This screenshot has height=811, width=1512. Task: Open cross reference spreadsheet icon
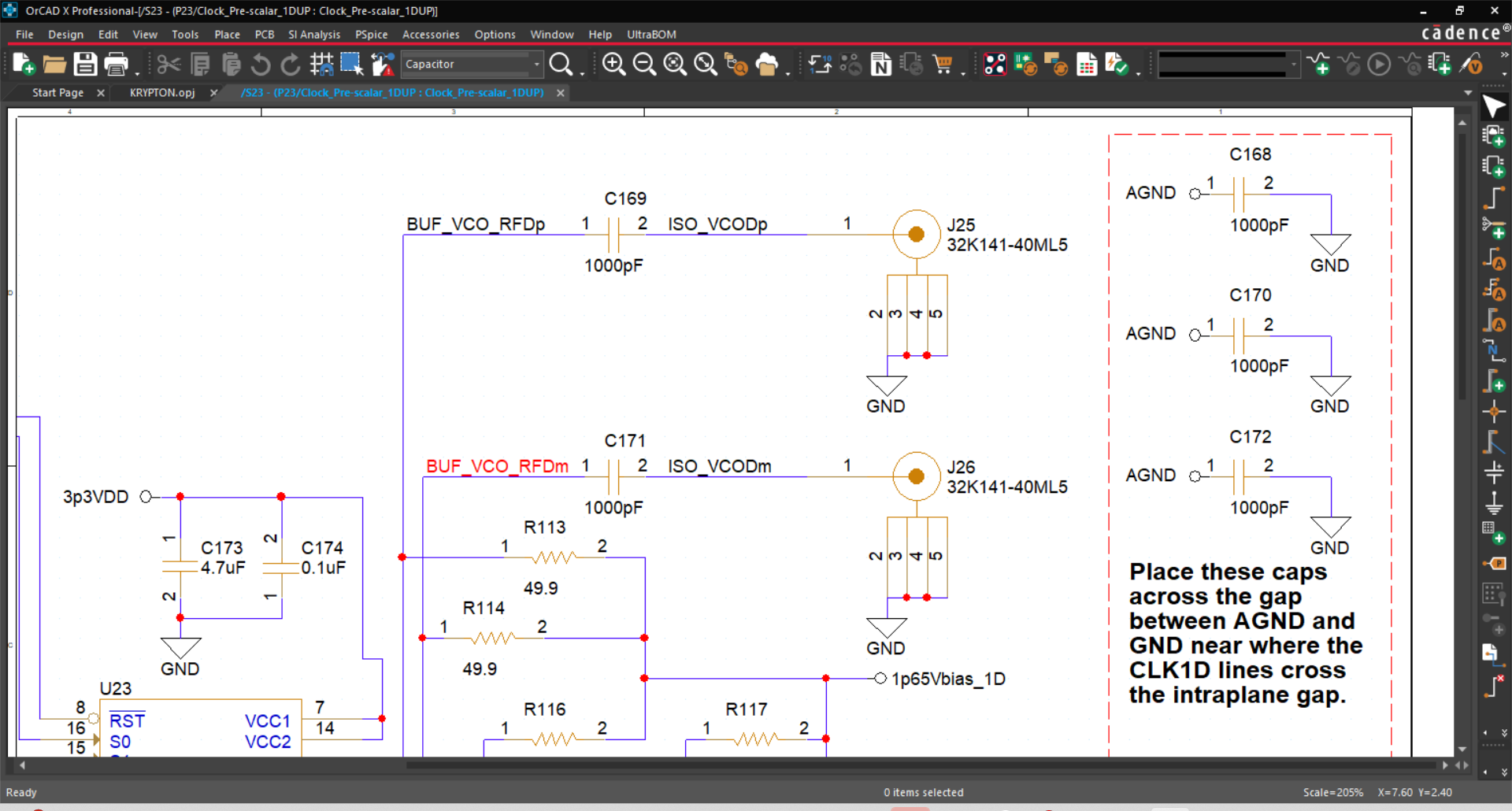(x=1087, y=64)
